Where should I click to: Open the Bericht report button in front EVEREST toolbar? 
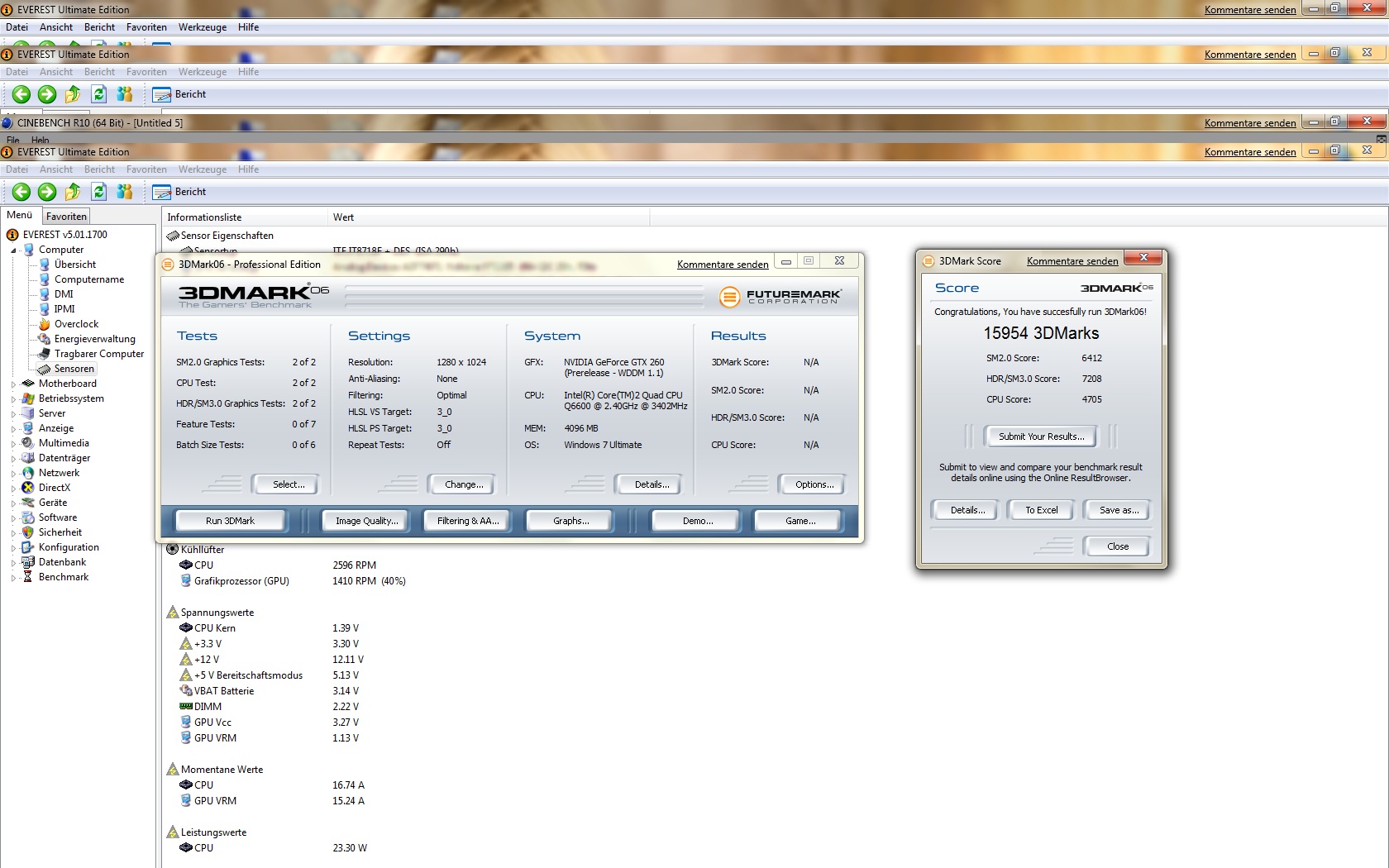click(x=179, y=192)
